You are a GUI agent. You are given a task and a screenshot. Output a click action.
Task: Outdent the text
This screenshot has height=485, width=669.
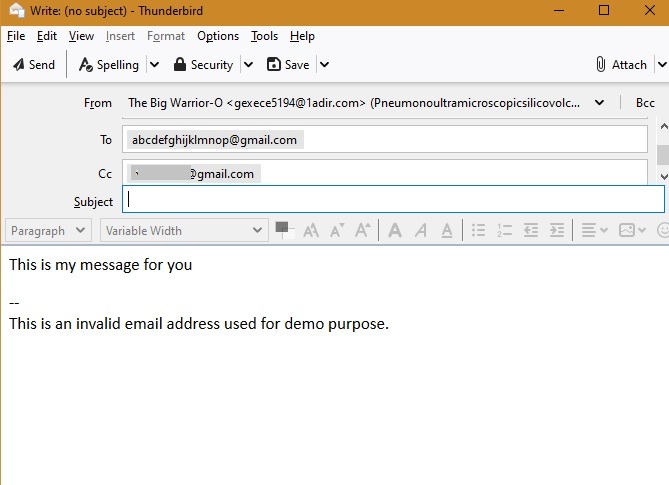[531, 230]
